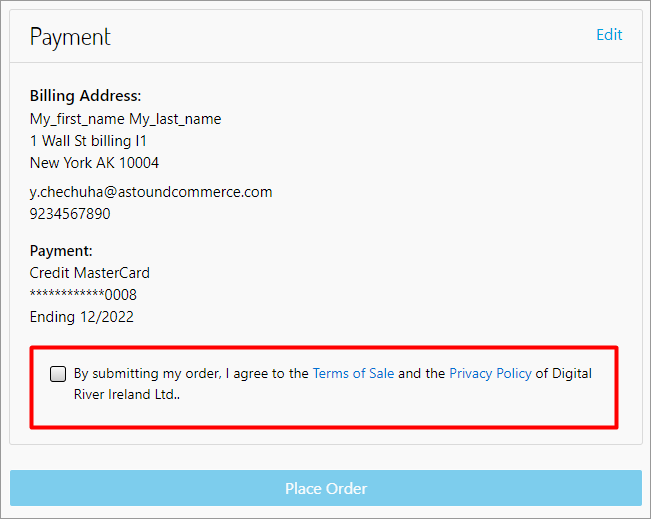Open the Privacy Policy link
651x519 pixels.
(490, 373)
